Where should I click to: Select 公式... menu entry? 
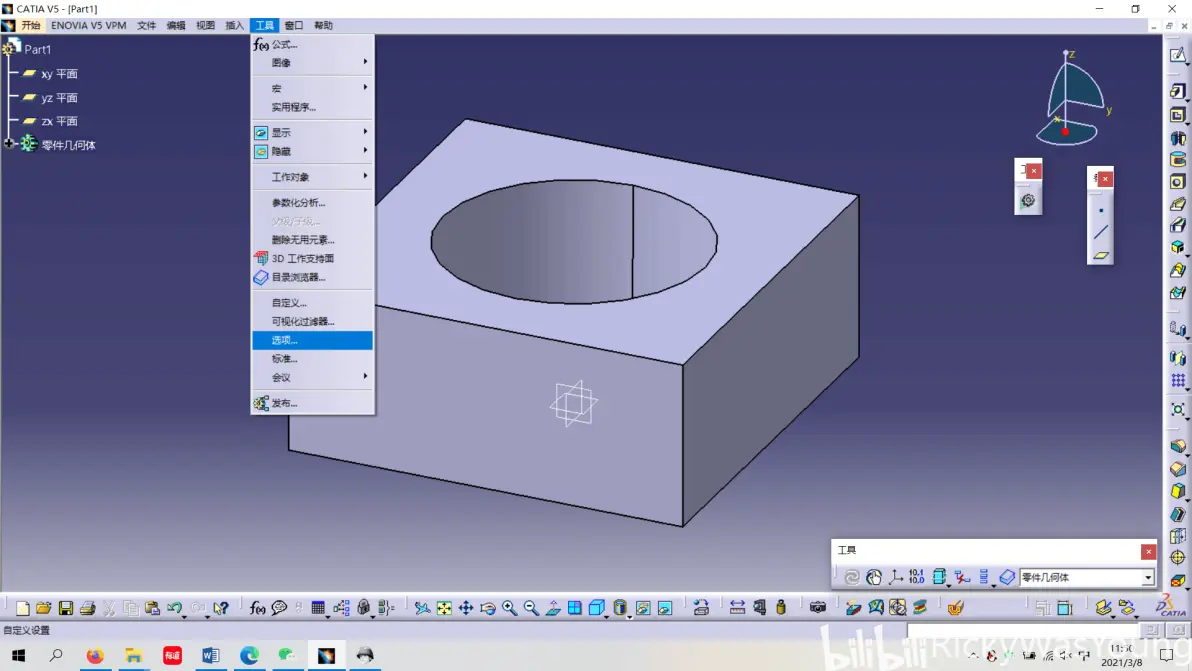(x=312, y=44)
